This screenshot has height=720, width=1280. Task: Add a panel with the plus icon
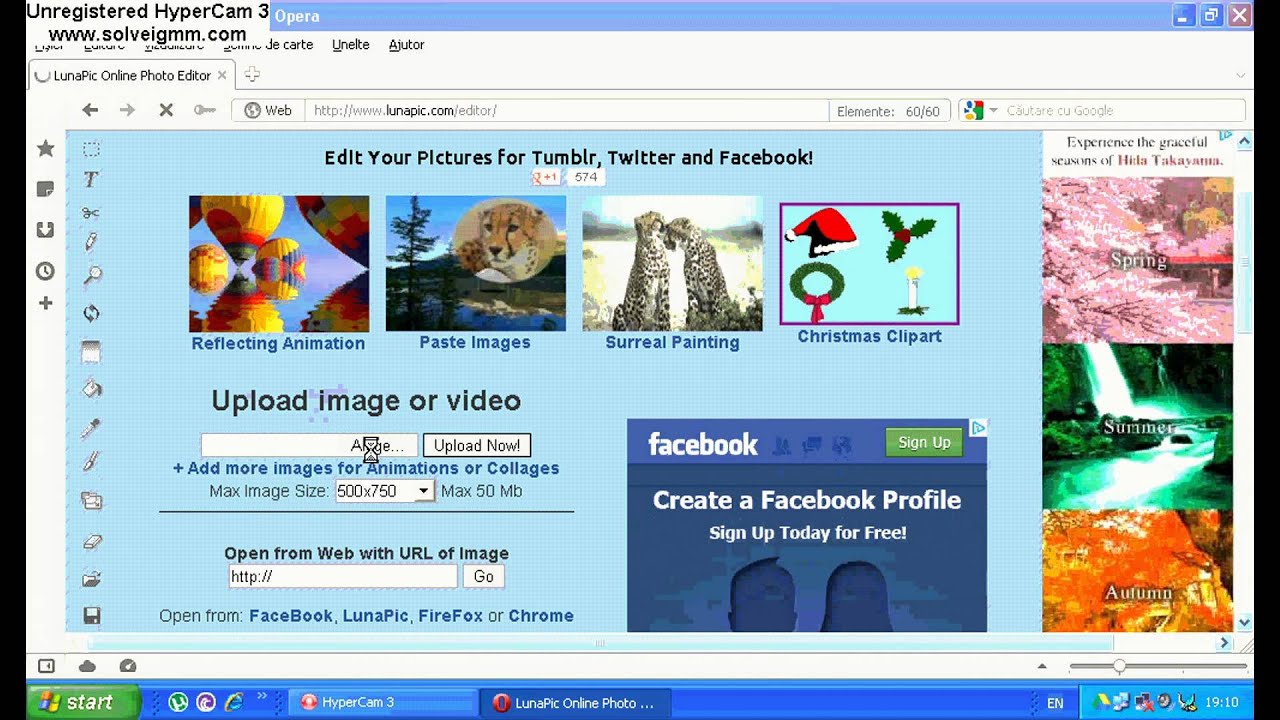pyautogui.click(x=45, y=303)
